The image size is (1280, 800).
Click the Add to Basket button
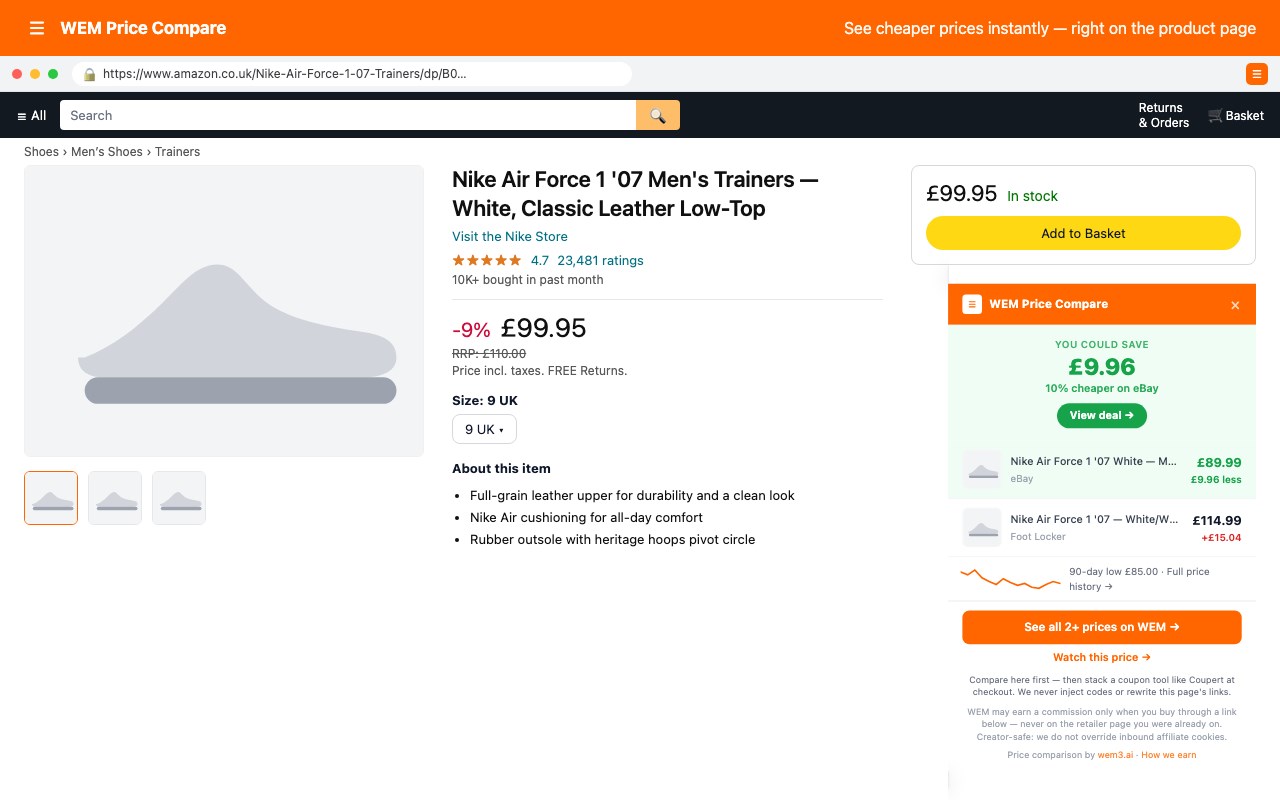pos(1083,233)
